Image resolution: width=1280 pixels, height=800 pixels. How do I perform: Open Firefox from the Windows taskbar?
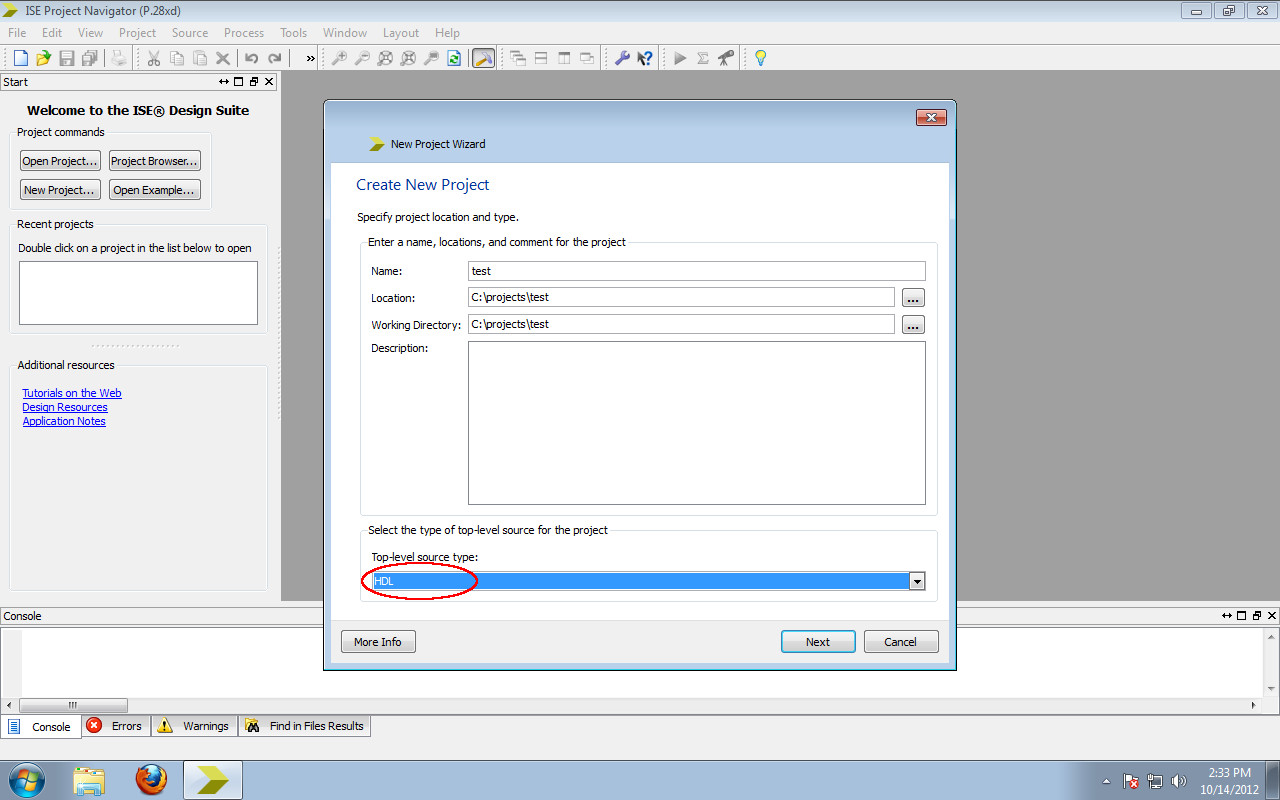151,779
